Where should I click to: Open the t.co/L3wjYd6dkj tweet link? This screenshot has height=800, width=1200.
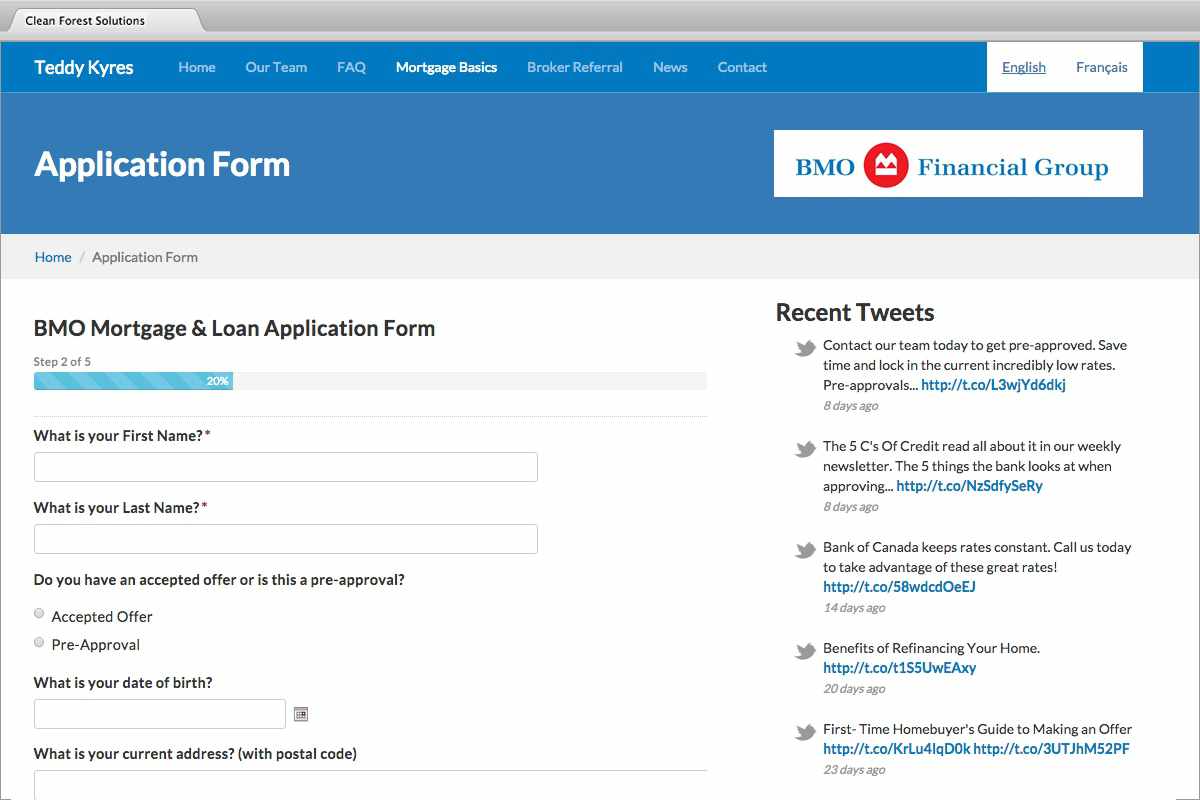pyautogui.click(x=993, y=385)
